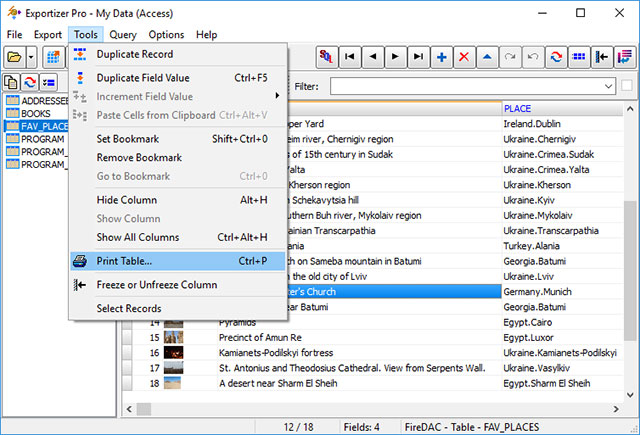The width and height of the screenshot is (640, 435).
Task: Click the open database folder icon
Action: pos(14,57)
